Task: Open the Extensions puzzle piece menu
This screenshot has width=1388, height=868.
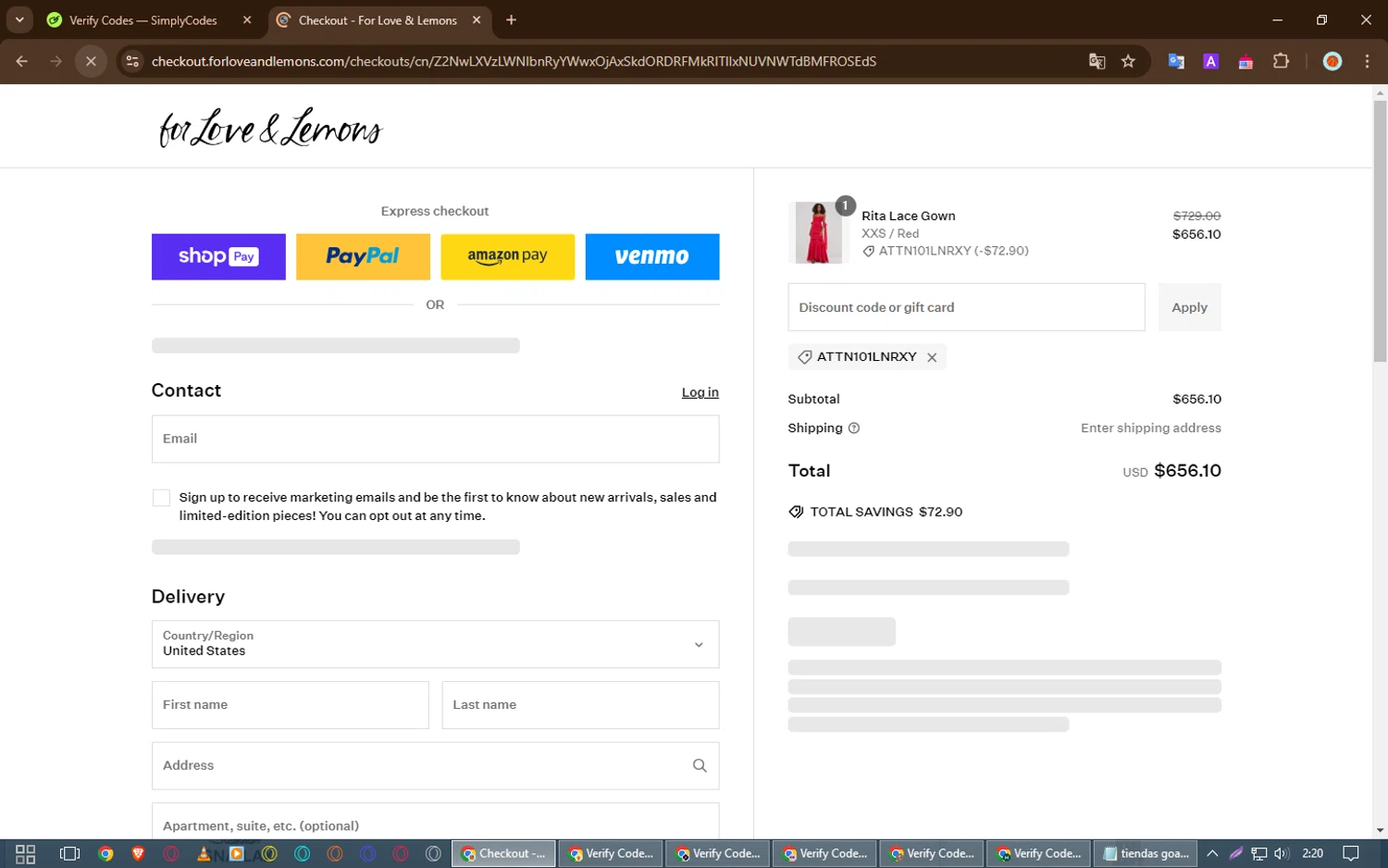Action: (x=1281, y=61)
